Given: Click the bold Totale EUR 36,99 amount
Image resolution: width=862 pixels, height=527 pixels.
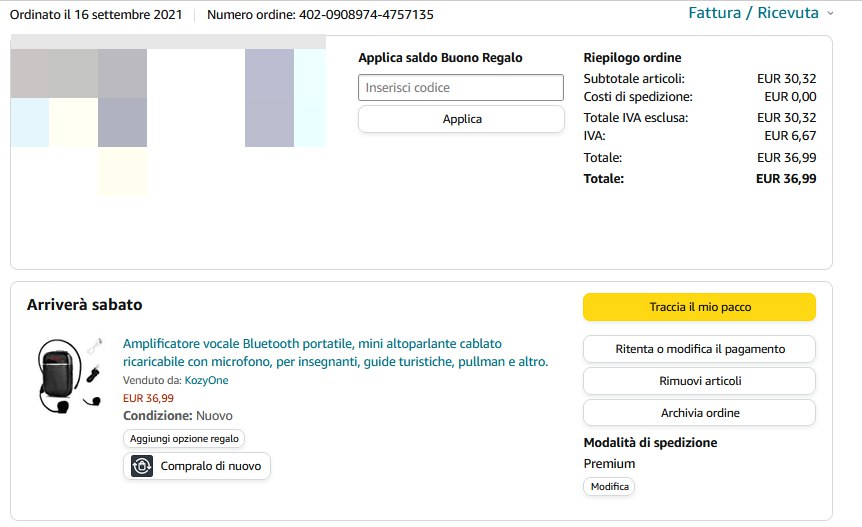Looking at the screenshot, I should pyautogui.click(x=786, y=179).
